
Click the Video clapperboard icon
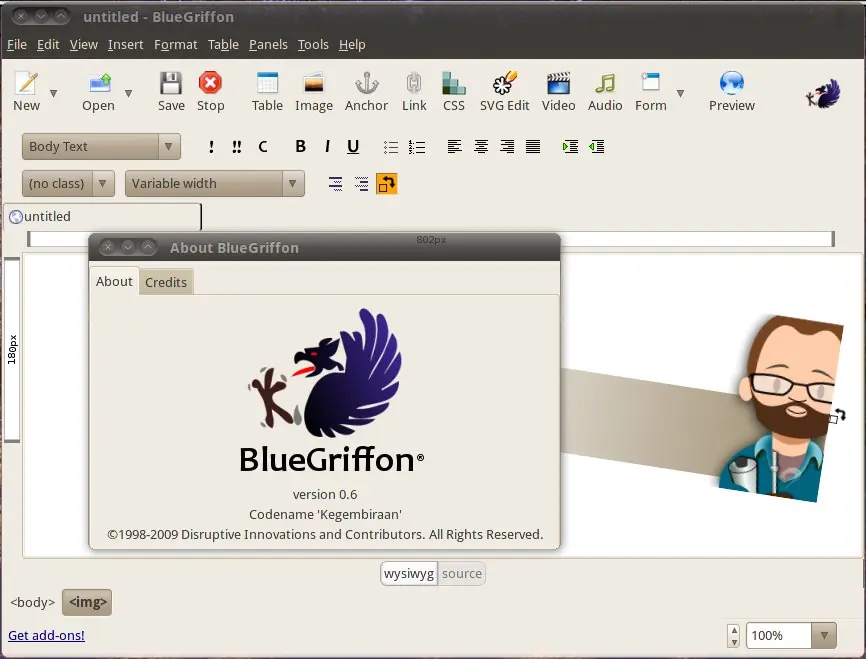(558, 84)
